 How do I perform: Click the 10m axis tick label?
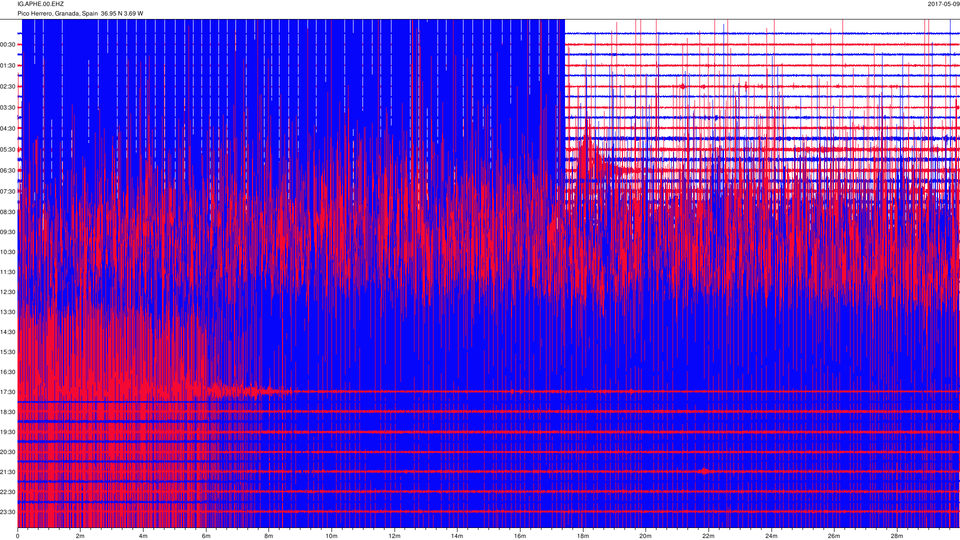click(331, 536)
